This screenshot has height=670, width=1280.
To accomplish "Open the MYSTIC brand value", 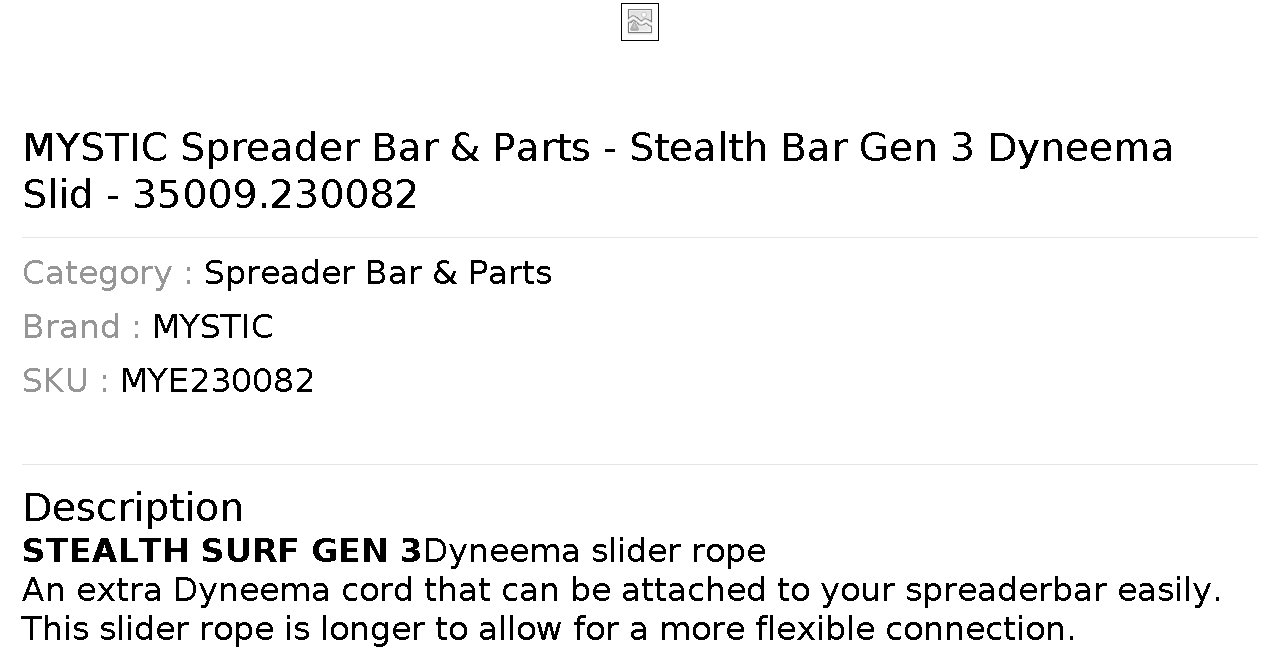I will point(212,327).
